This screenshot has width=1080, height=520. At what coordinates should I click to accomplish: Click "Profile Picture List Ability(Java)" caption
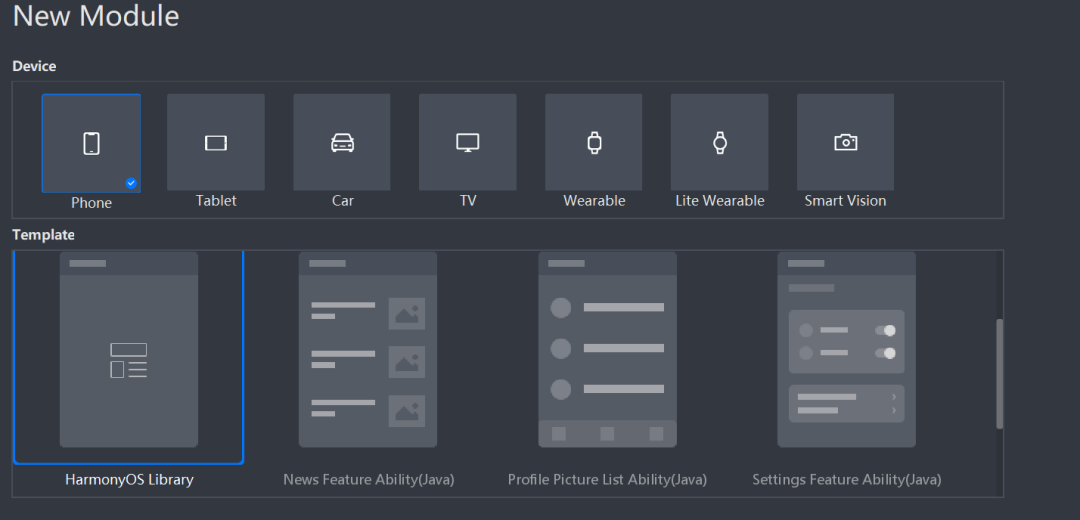[608, 479]
